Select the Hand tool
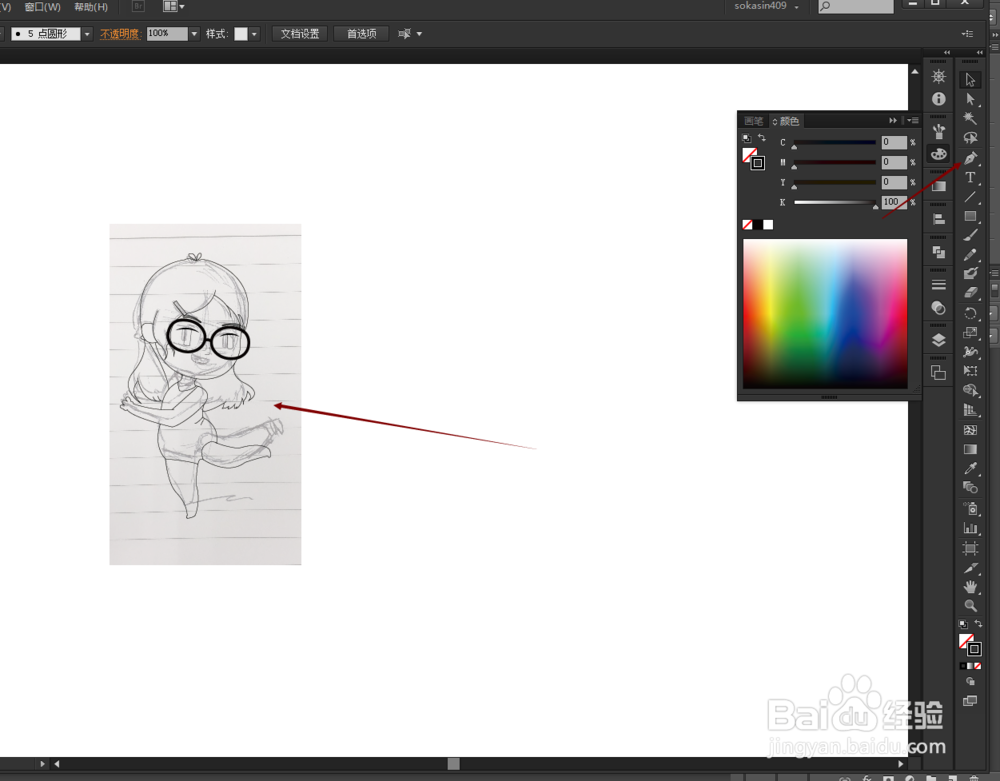 click(x=970, y=587)
